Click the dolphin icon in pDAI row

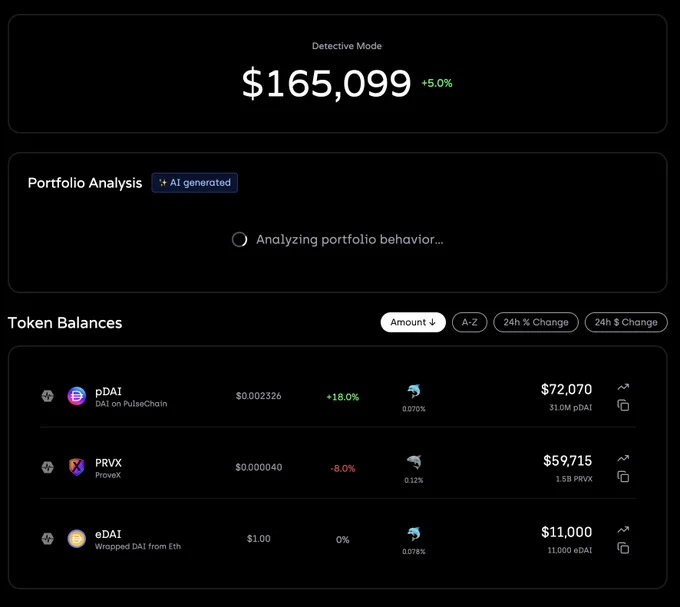[414, 391]
